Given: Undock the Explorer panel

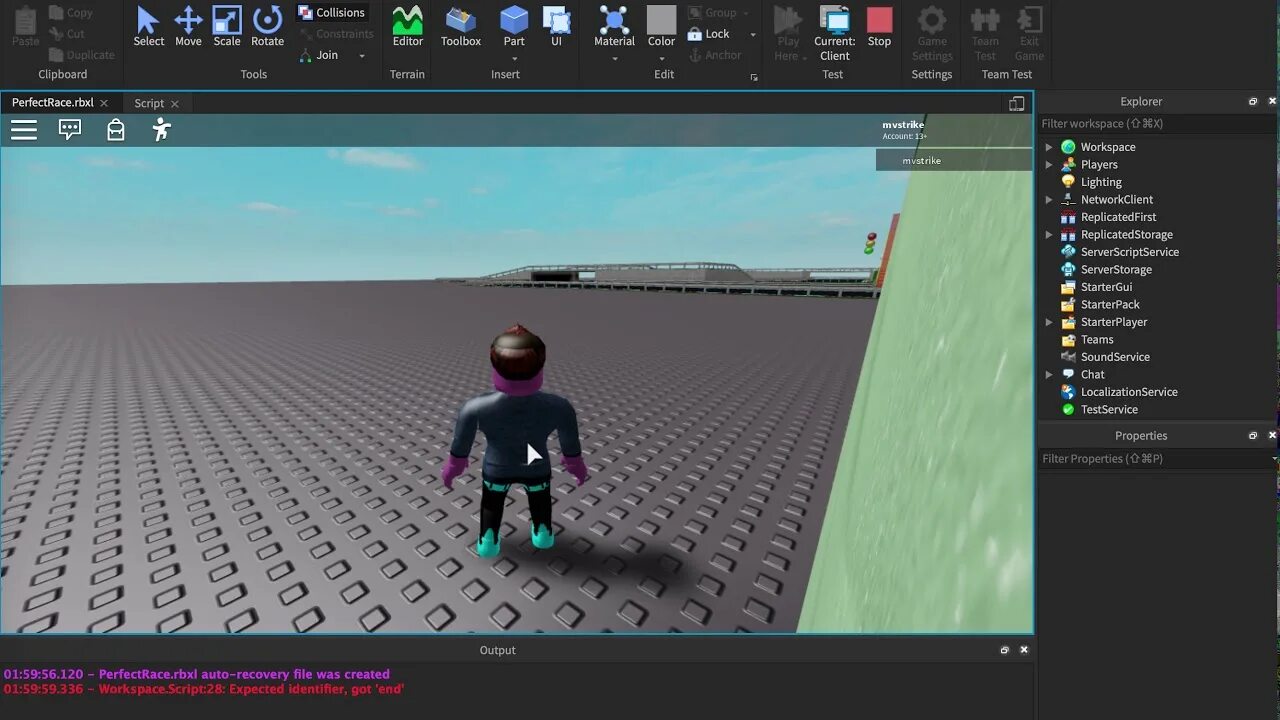Looking at the screenshot, I should pyautogui.click(x=1253, y=101).
